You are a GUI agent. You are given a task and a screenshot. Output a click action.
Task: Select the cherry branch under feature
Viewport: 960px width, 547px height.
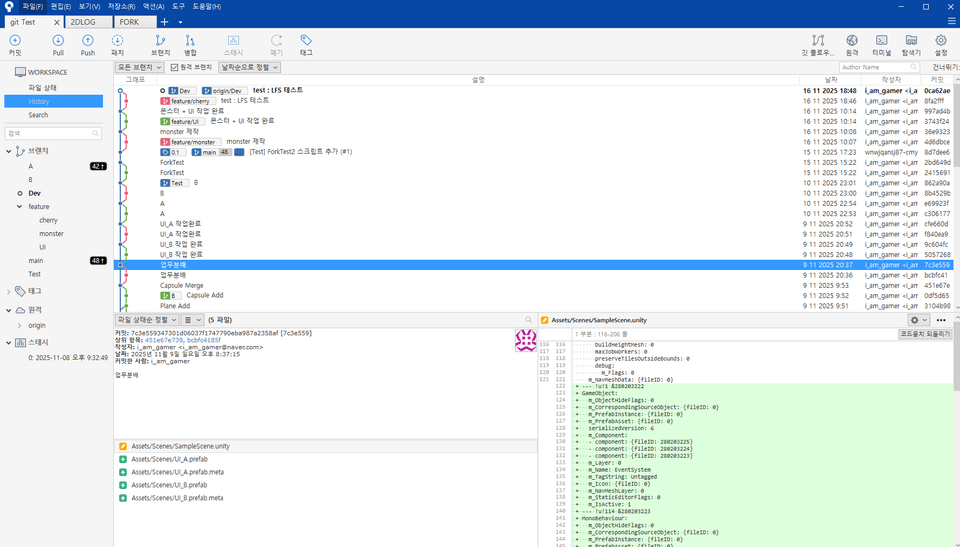tap(48, 221)
